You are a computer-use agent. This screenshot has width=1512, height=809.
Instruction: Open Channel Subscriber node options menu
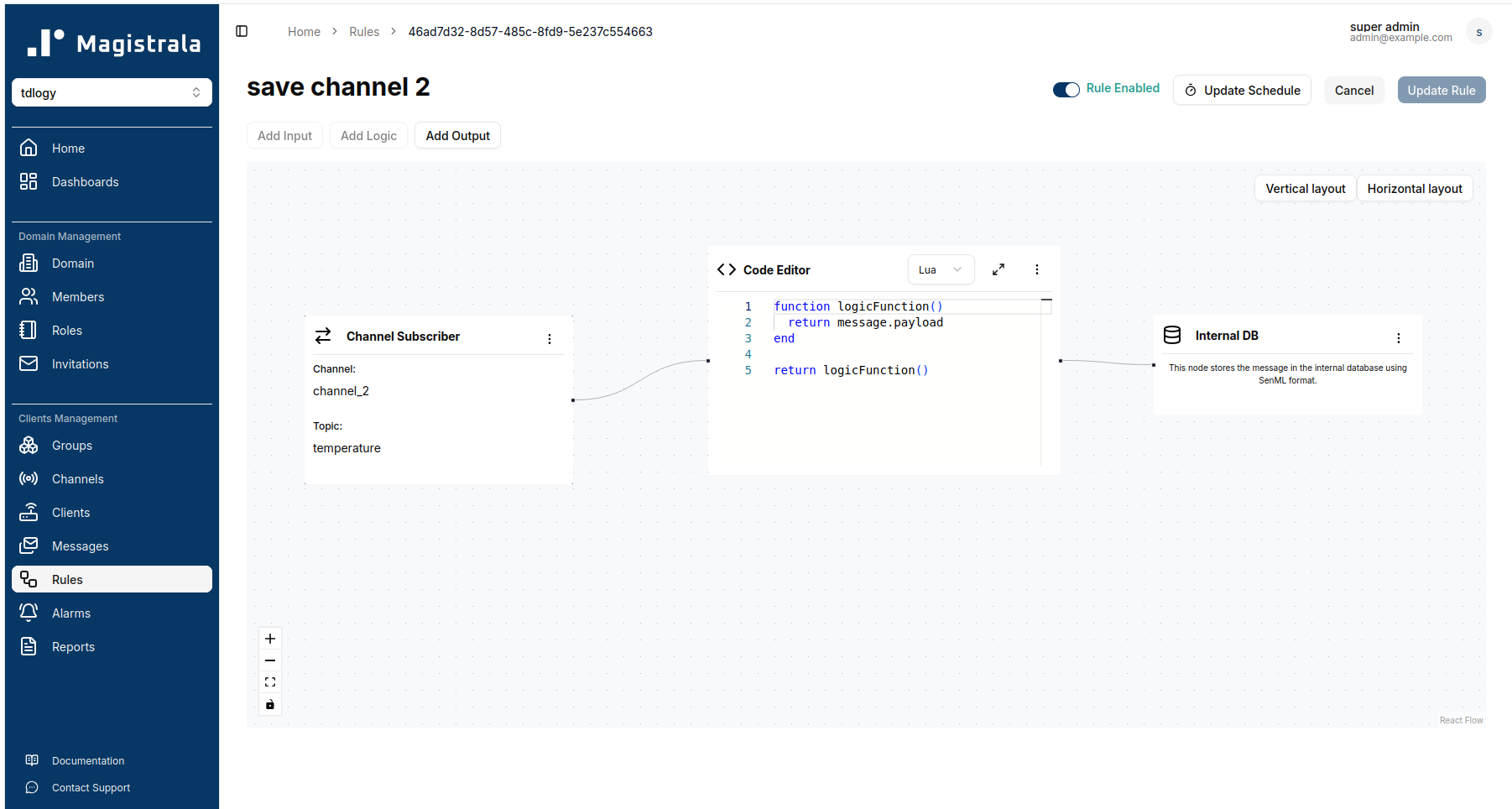click(550, 339)
